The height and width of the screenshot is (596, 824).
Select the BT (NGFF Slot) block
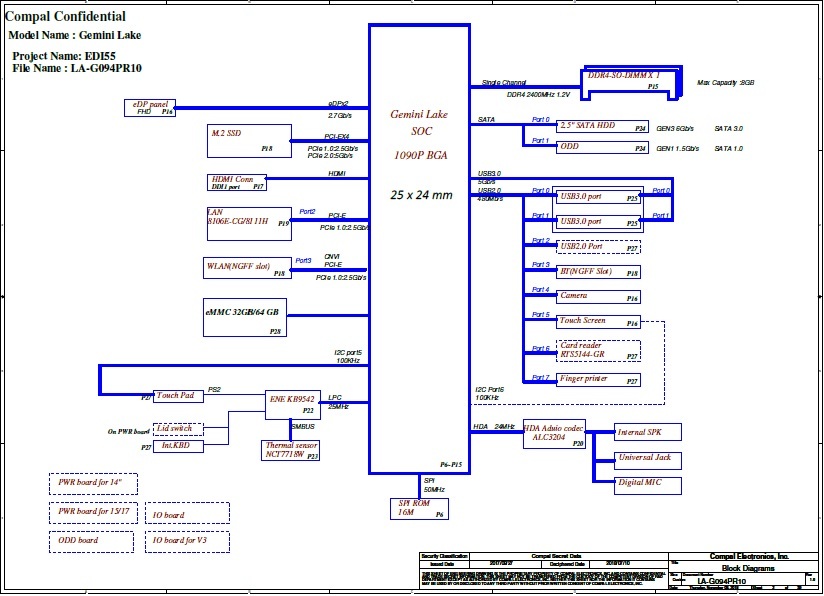[x=598, y=271]
